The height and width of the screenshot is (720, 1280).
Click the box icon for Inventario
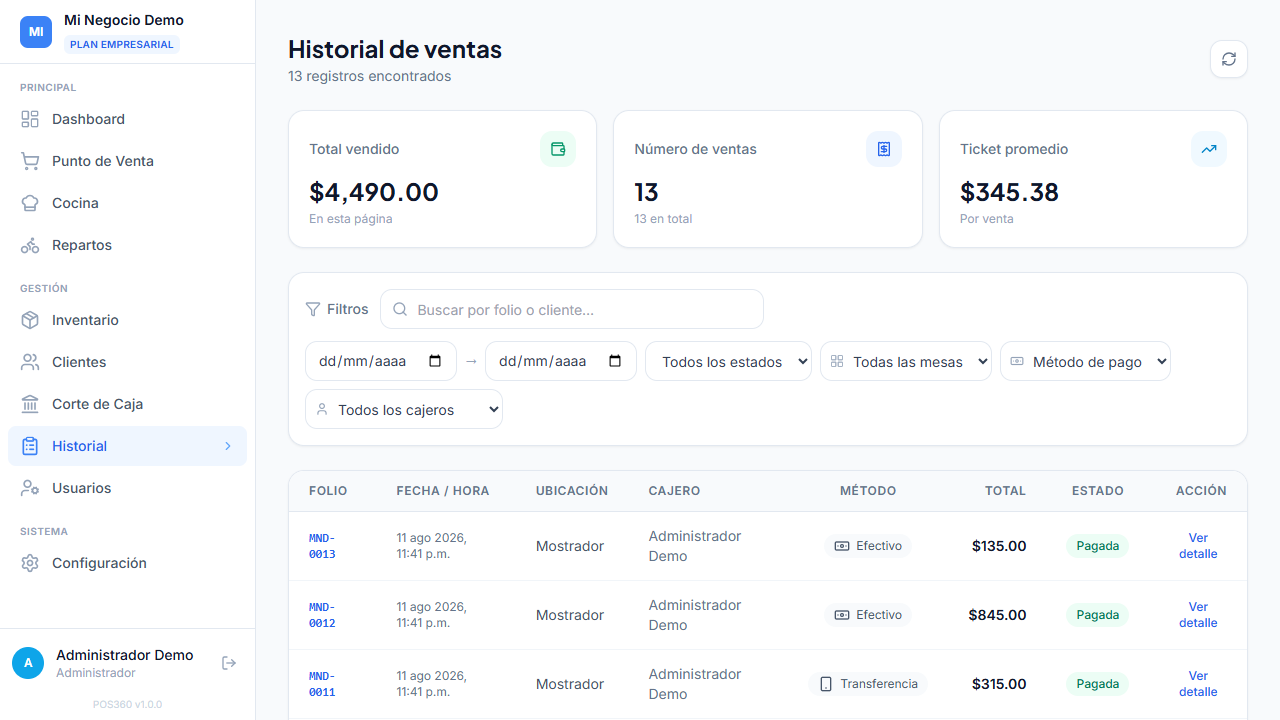30,320
